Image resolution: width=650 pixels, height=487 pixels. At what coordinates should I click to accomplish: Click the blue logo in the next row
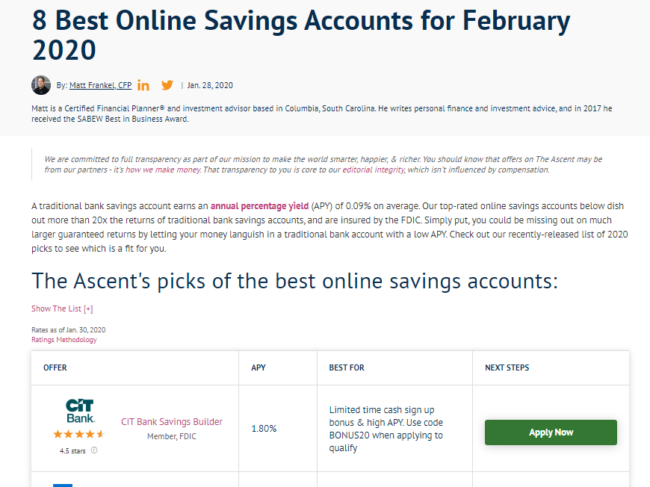pos(63,485)
